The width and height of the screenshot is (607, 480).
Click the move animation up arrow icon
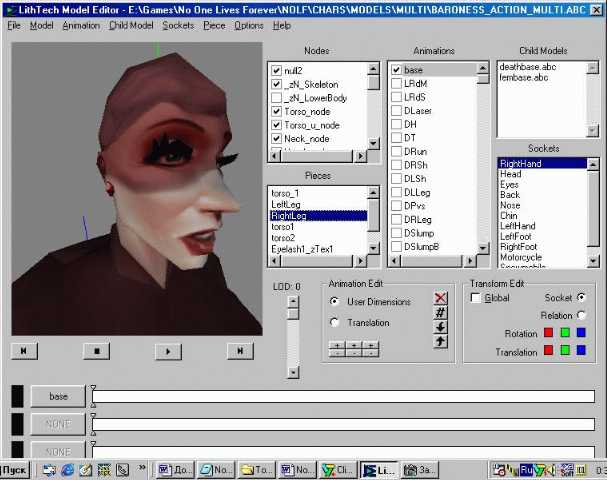click(x=440, y=341)
